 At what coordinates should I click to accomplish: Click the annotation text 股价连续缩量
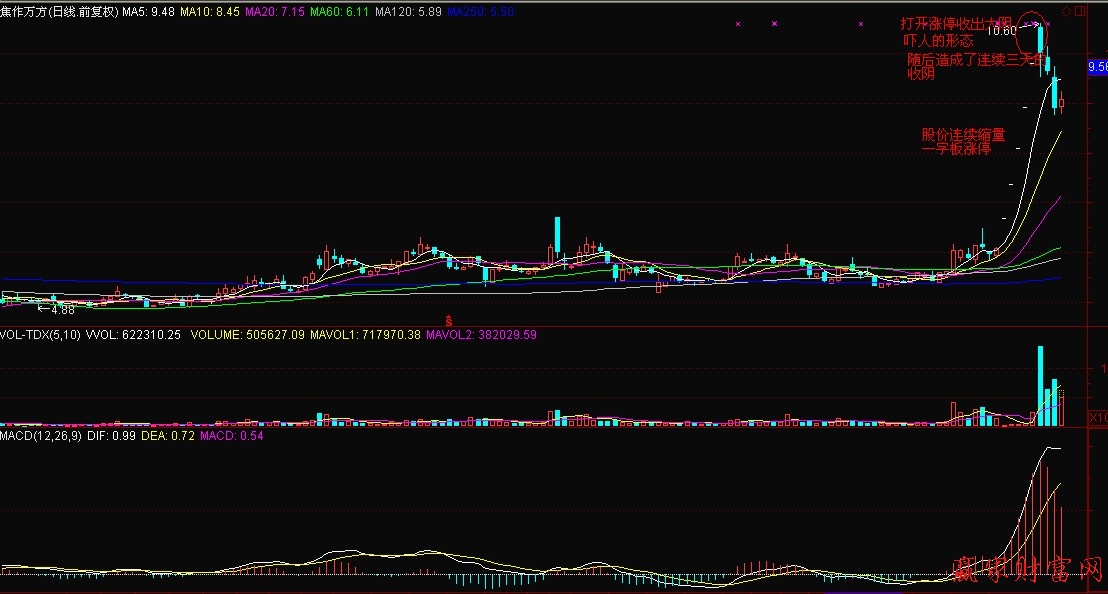point(963,134)
